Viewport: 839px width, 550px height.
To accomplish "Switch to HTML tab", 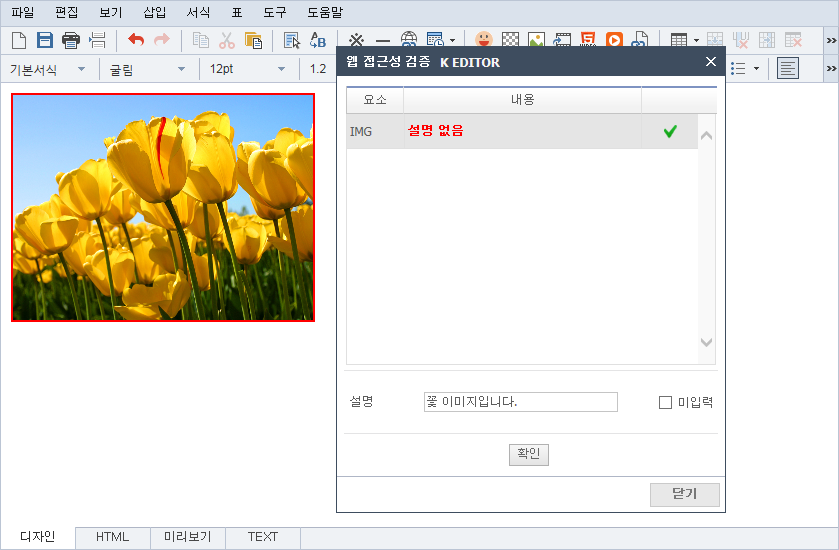I will [112, 537].
